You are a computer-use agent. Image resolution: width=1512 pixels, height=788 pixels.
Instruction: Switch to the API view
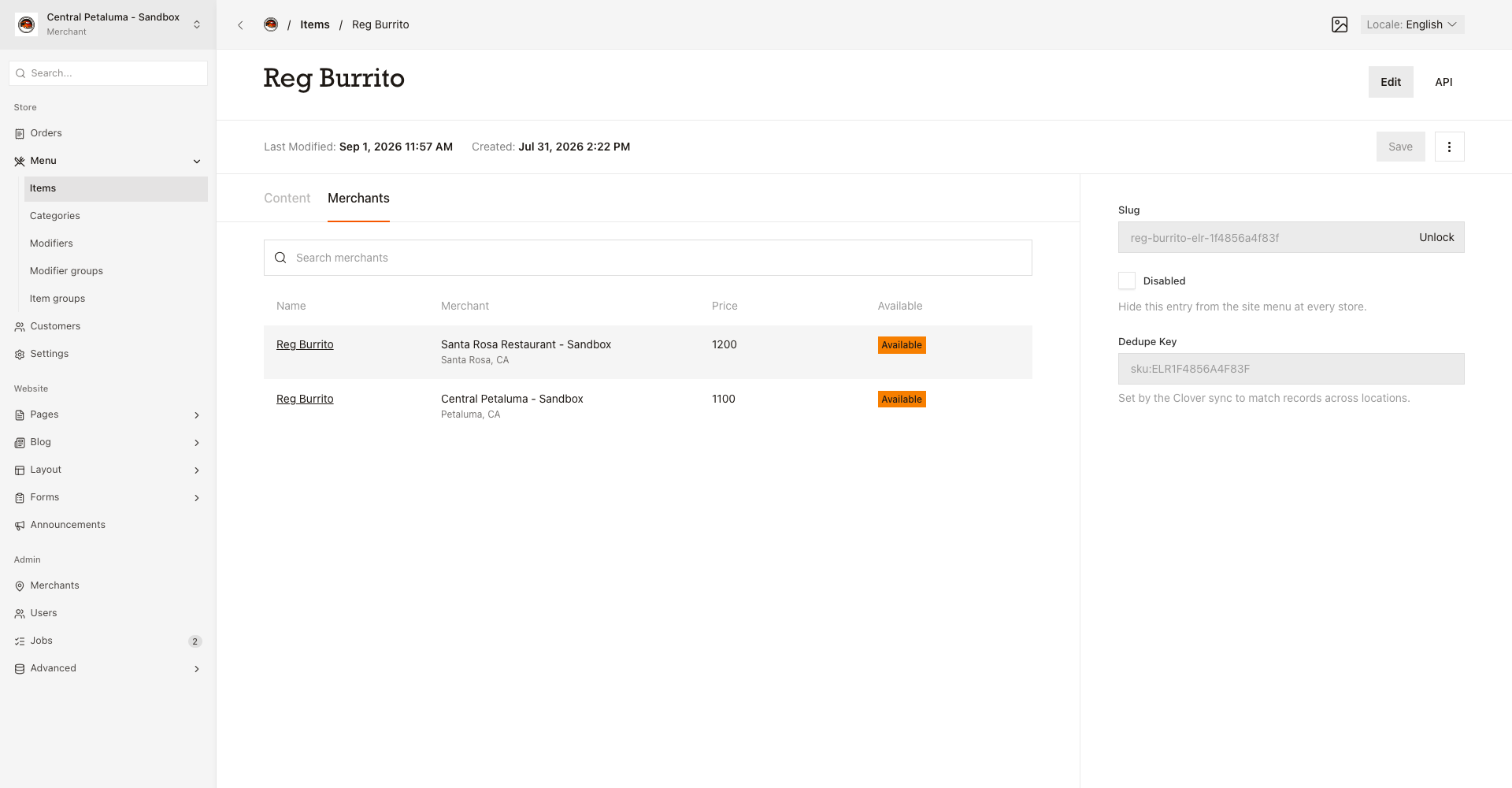1443,82
